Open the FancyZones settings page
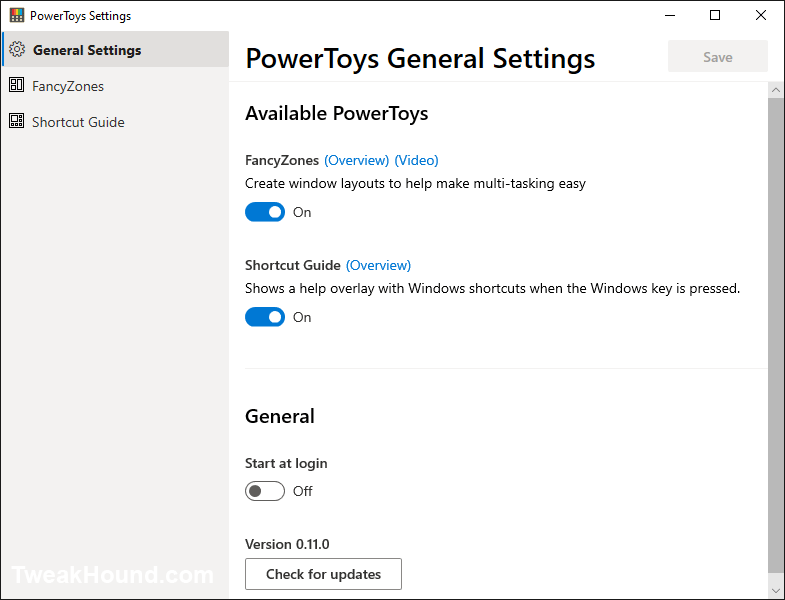The height and width of the screenshot is (600, 785). pos(115,86)
